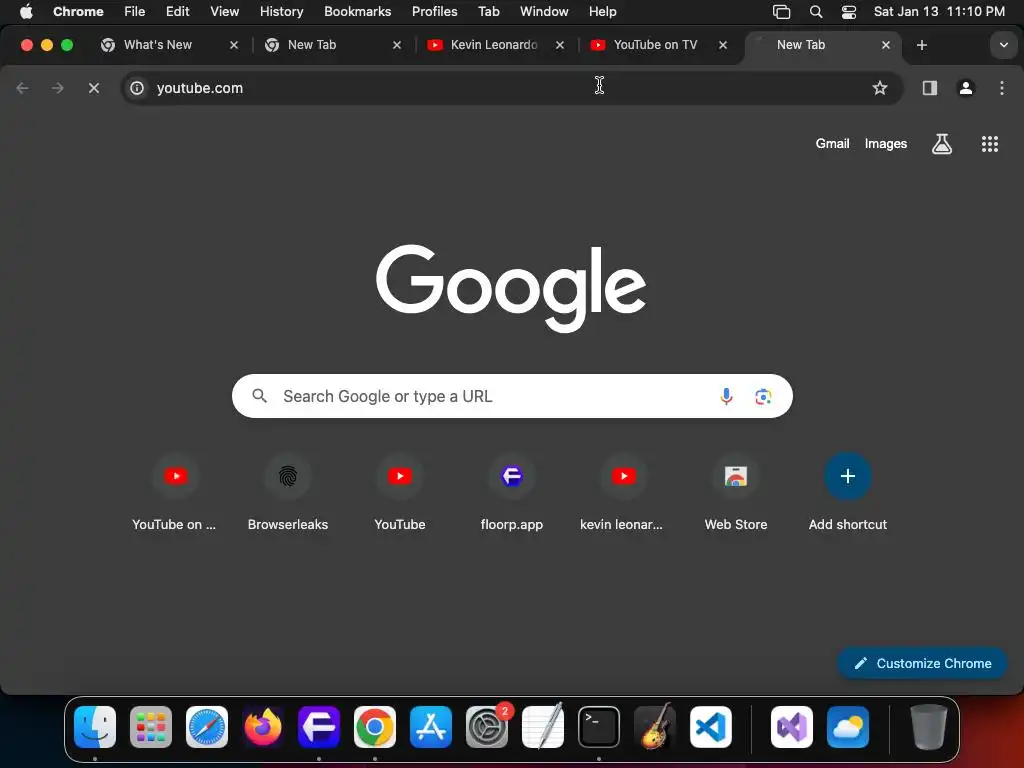Click the date and time in menu bar

pyautogui.click(x=939, y=11)
